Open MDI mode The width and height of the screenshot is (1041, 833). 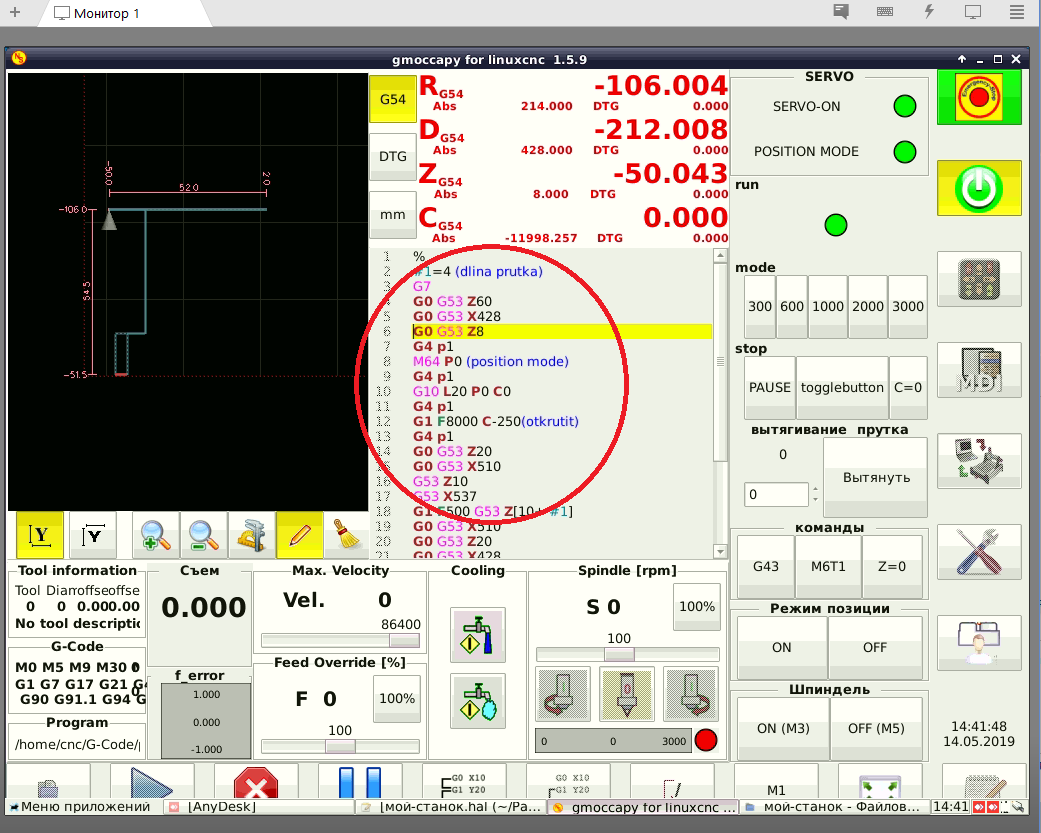pos(979,370)
